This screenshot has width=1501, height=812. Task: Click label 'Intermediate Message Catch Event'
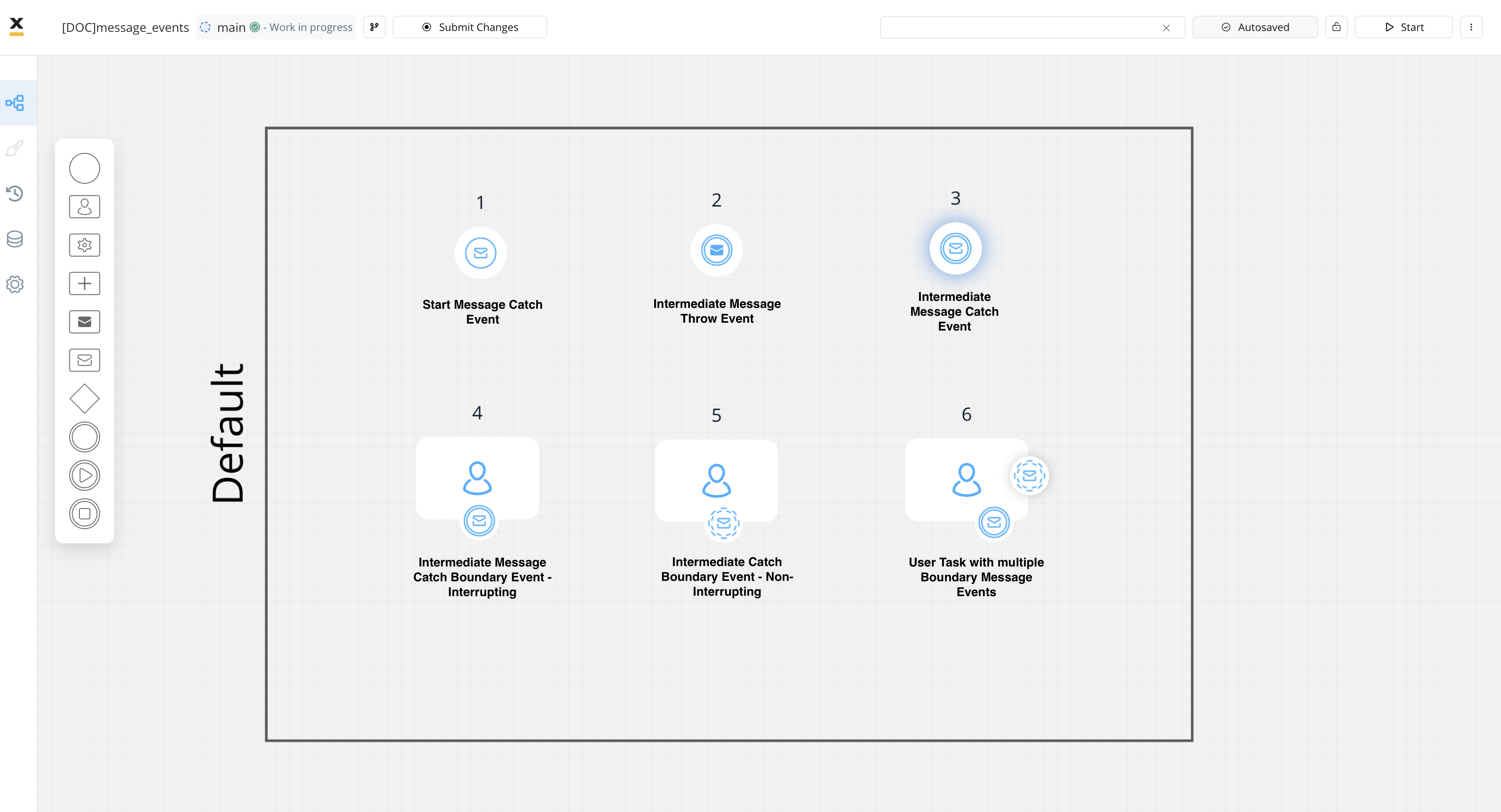tap(954, 312)
